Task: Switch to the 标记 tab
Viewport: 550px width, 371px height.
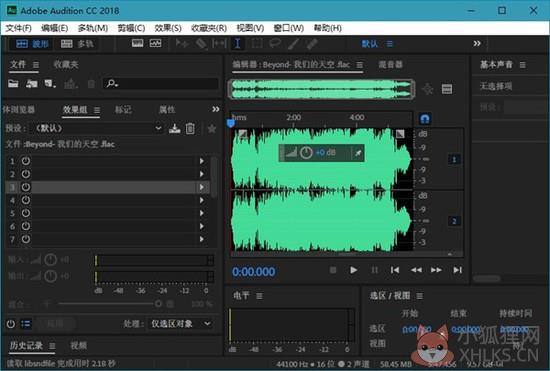Action: pos(123,110)
